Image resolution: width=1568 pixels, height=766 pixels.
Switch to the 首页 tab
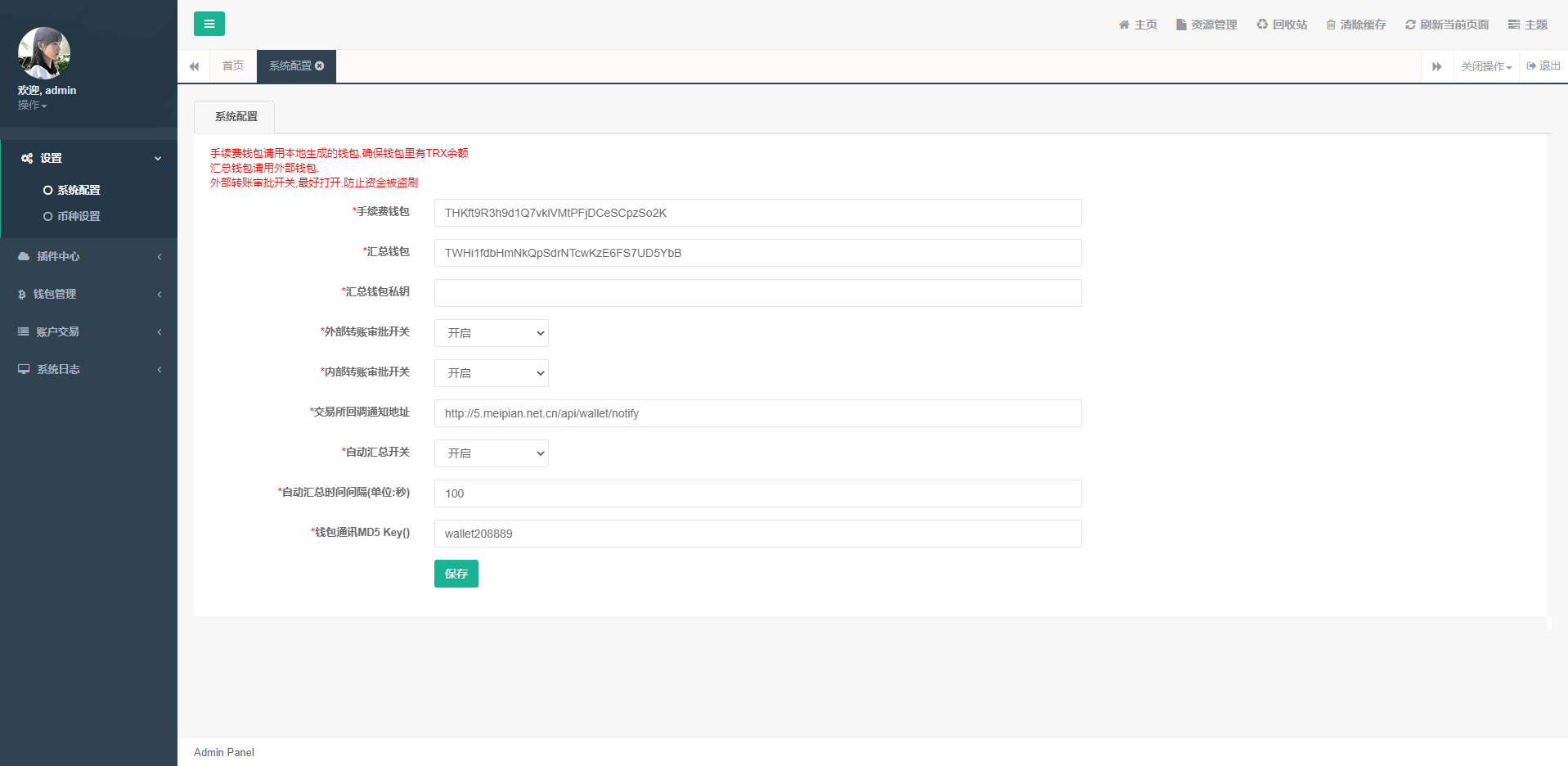point(233,65)
